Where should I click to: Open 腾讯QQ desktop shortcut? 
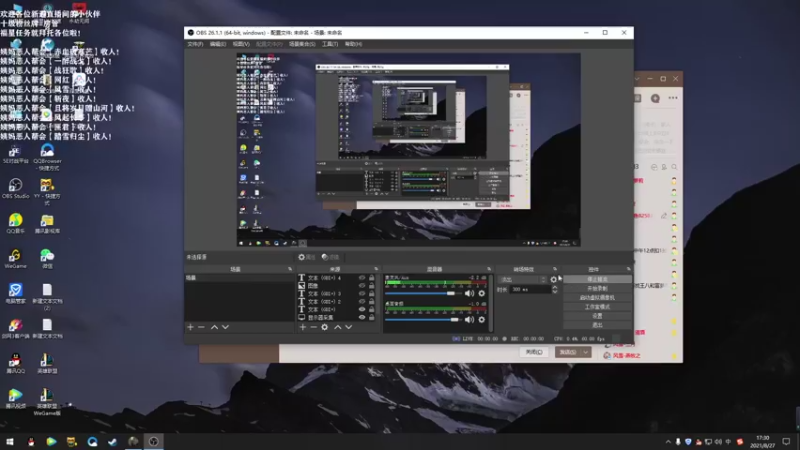[x=15, y=364]
